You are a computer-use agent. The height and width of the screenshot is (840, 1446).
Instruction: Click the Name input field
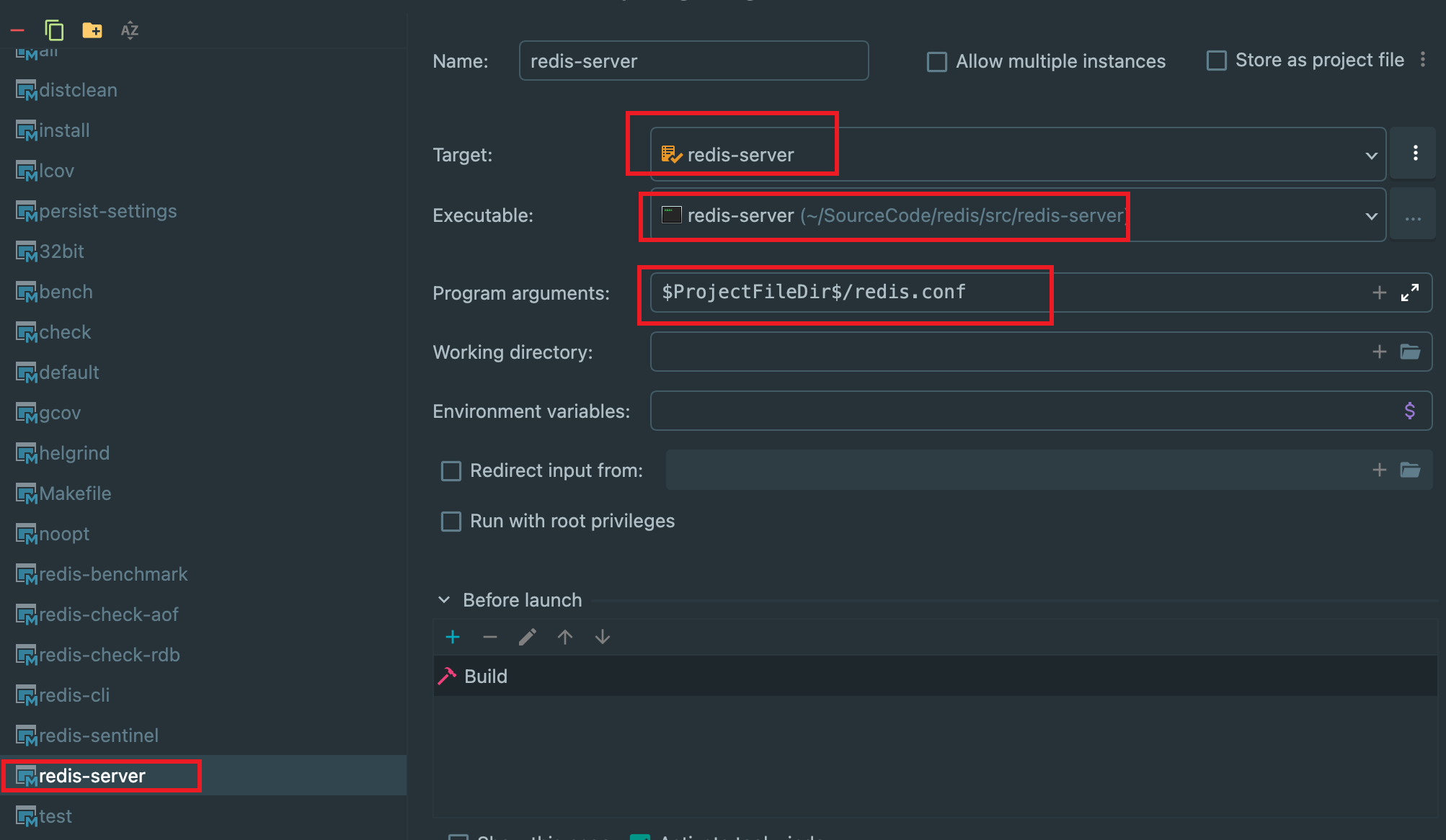coord(692,61)
